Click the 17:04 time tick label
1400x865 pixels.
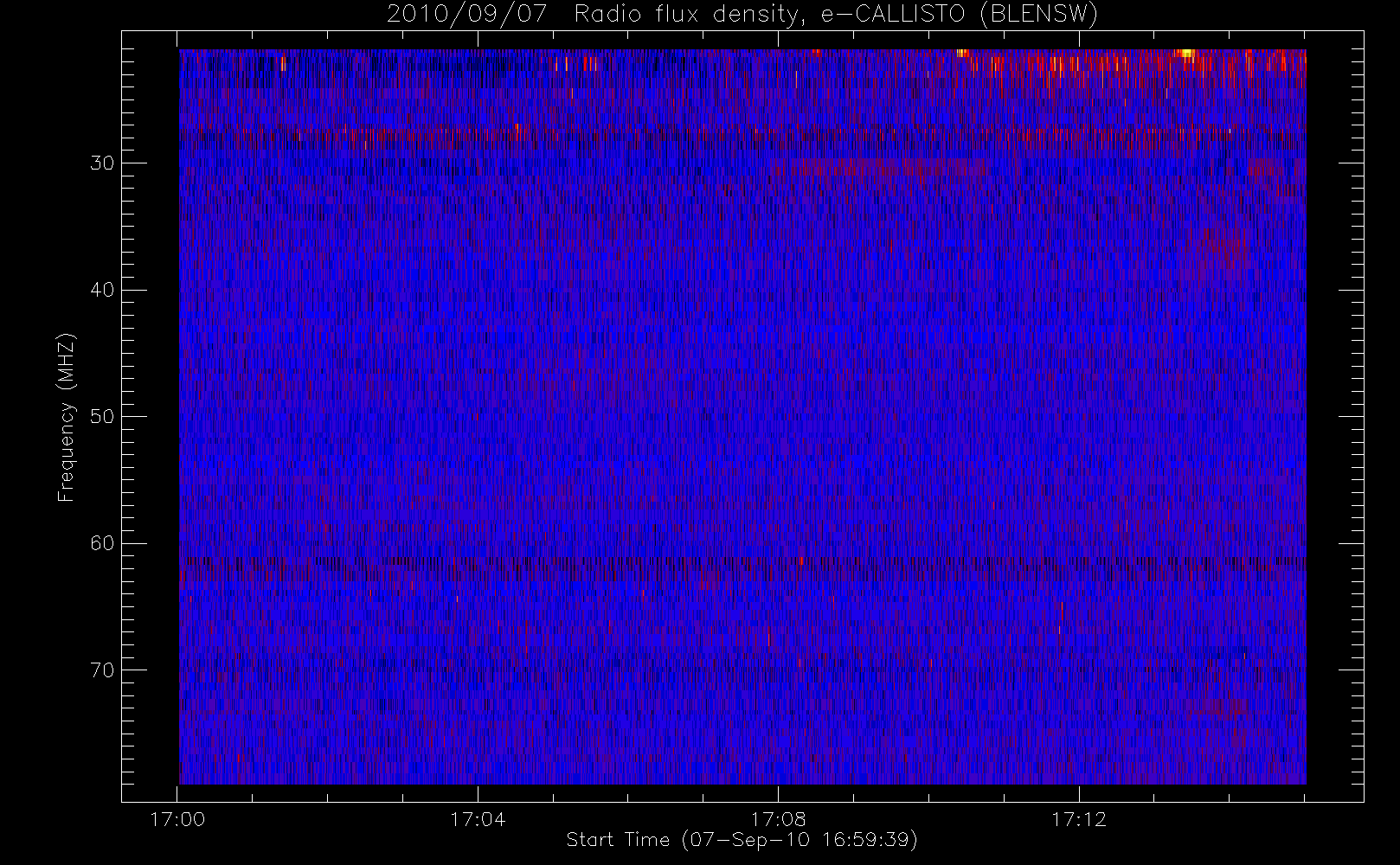478,819
